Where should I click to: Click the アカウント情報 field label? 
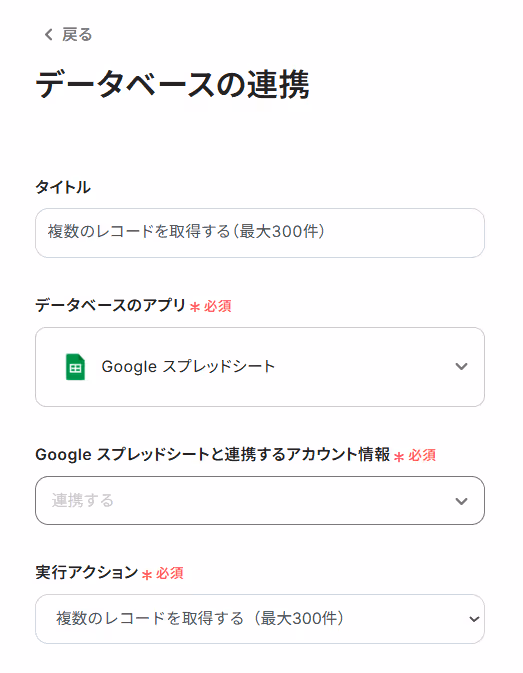[212, 454]
